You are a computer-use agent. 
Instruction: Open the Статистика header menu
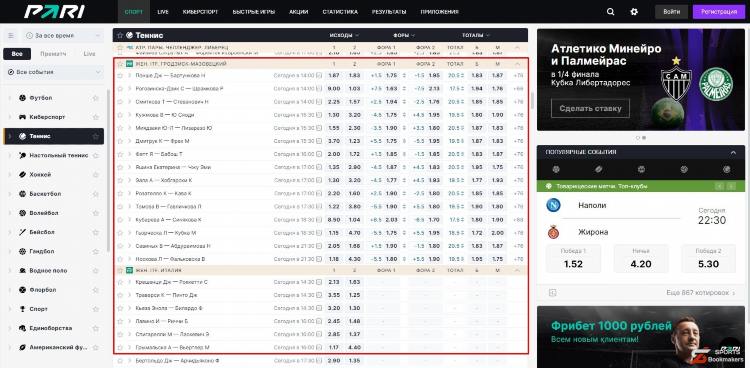[340, 12]
